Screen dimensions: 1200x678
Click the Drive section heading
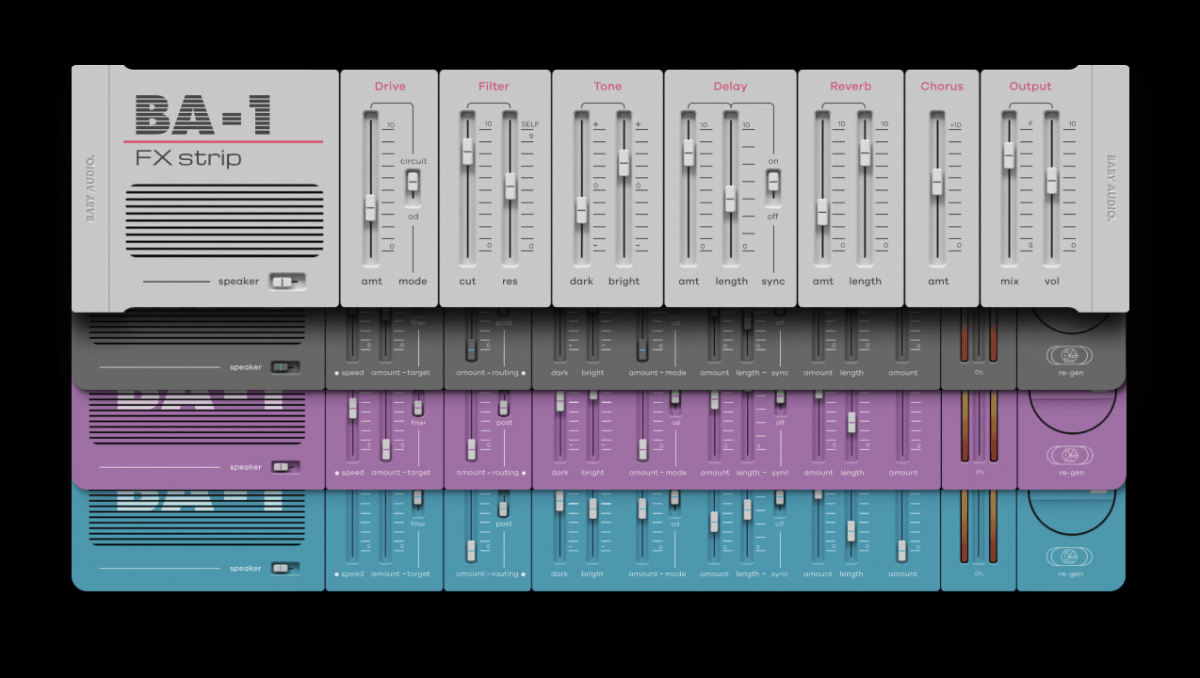tap(390, 86)
